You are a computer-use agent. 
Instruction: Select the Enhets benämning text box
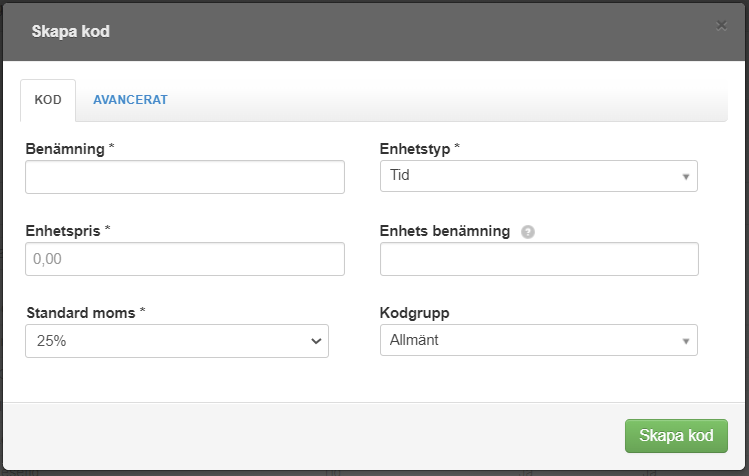[539, 259]
